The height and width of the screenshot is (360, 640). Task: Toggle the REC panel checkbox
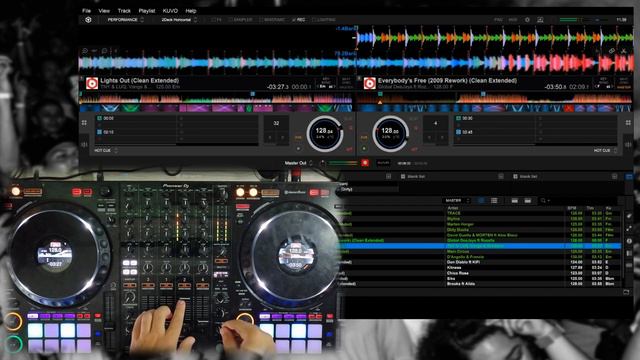point(298,20)
